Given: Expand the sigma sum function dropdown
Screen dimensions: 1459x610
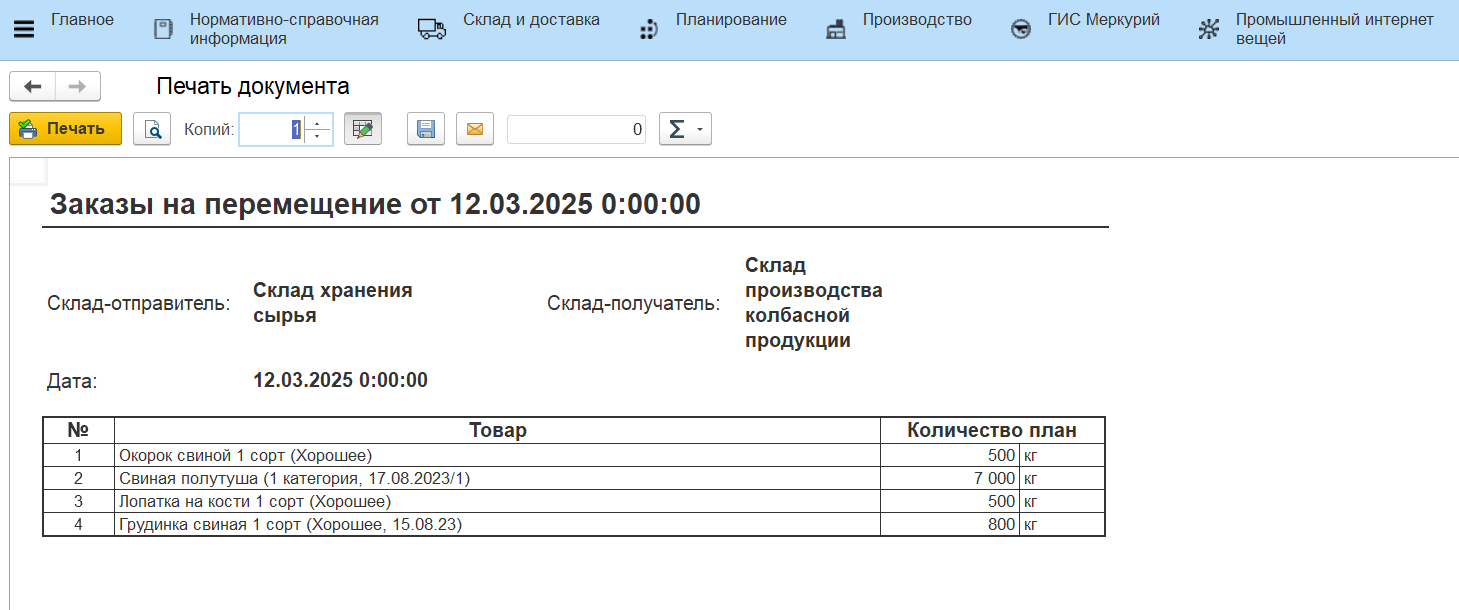Looking at the screenshot, I should [x=685, y=129].
